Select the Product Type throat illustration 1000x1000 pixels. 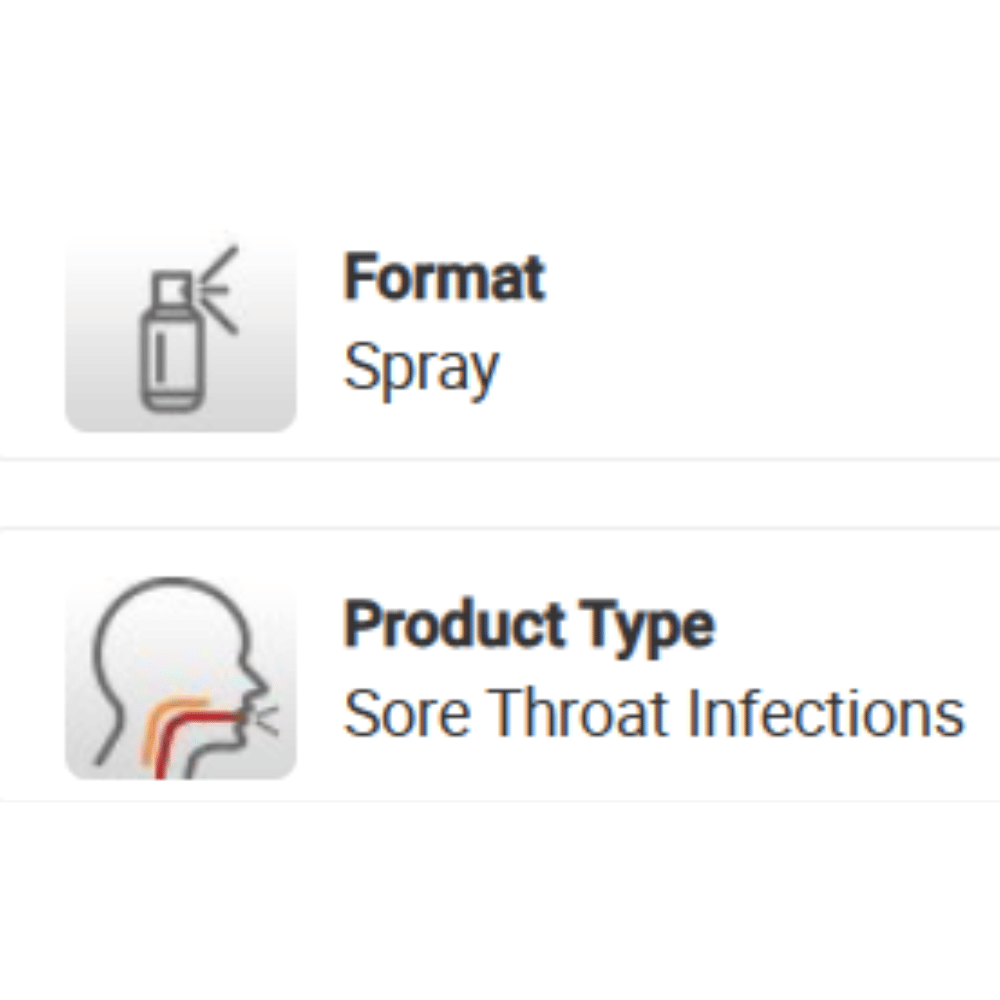[x=181, y=679]
